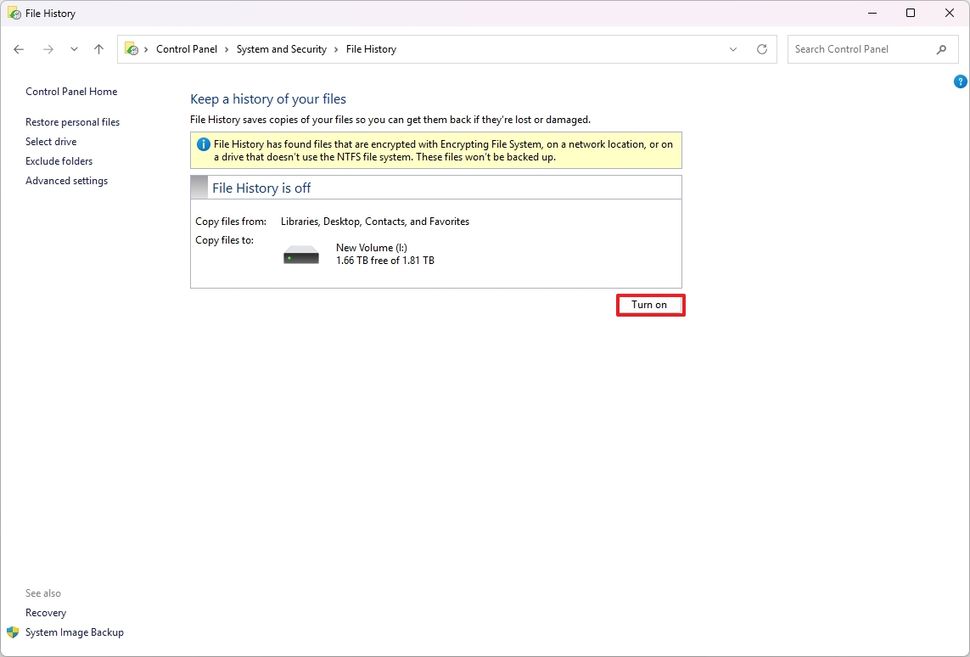Open Exclude folders options
The width and height of the screenshot is (970, 657).
pos(59,160)
